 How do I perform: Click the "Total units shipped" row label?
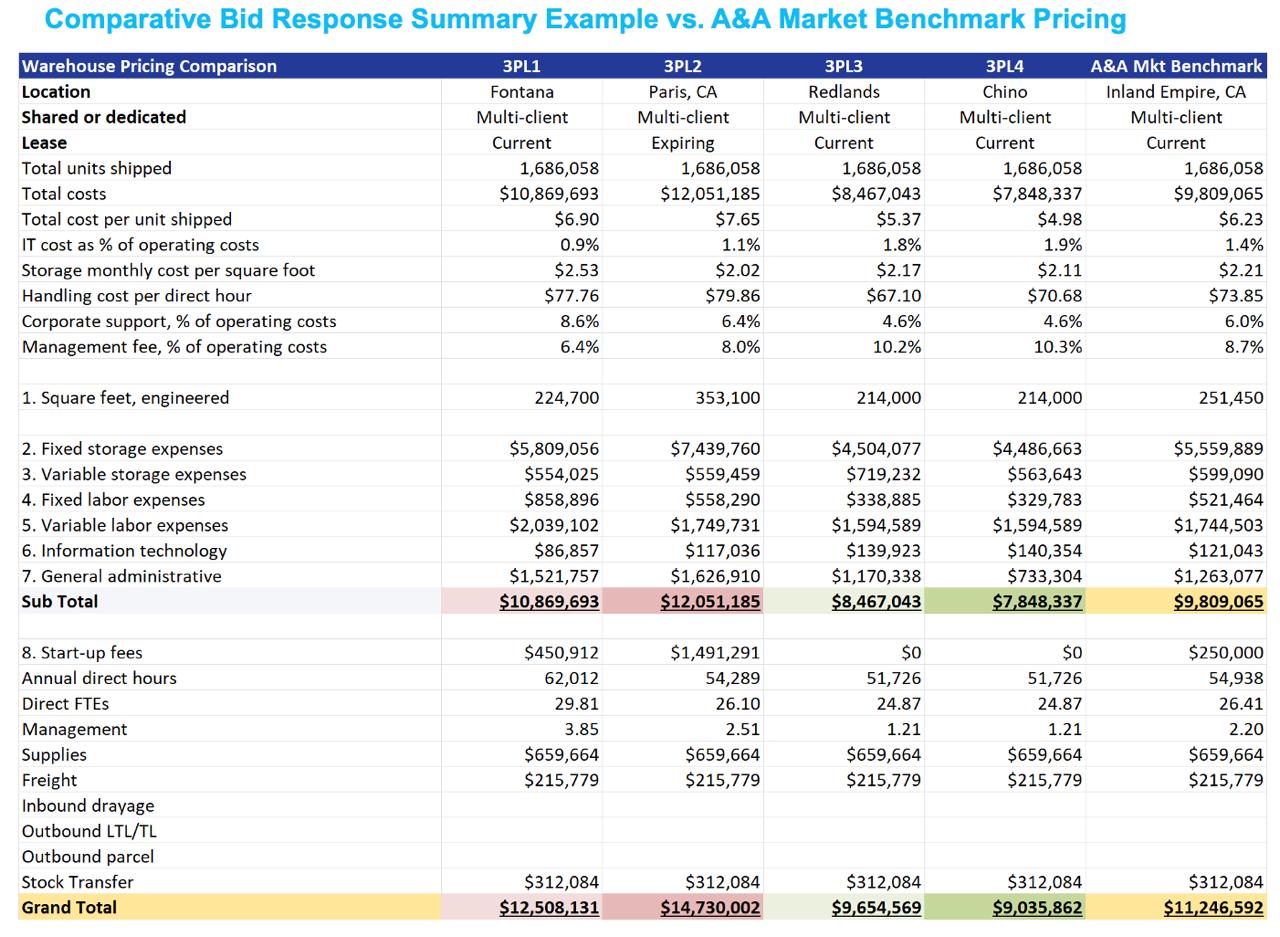(96, 168)
